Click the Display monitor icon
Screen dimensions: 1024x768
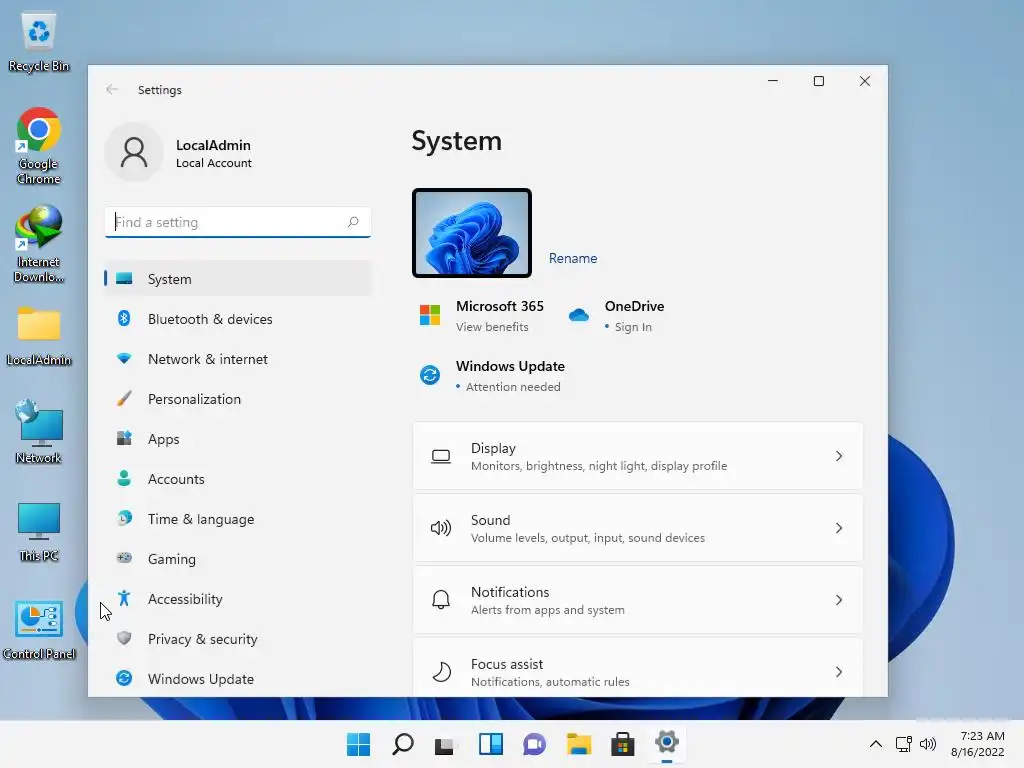(x=441, y=456)
